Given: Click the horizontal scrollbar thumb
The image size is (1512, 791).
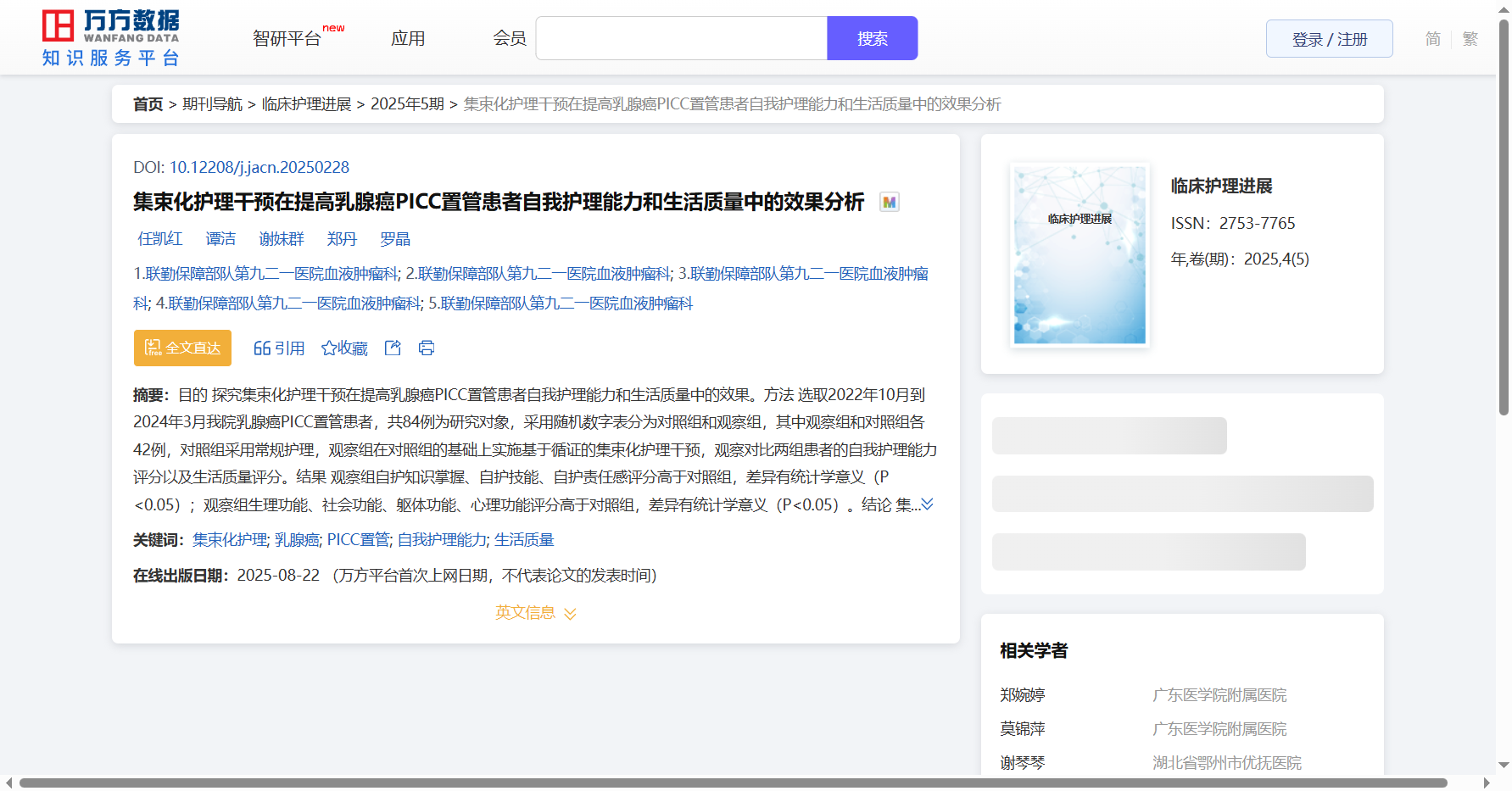Looking at the screenshot, I should point(733,783).
